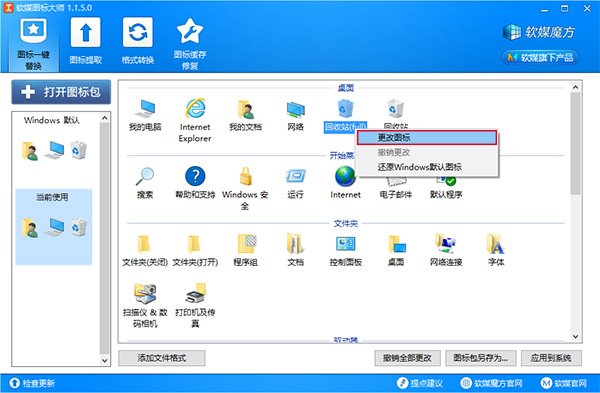
Task: Select Windows 安全 lock icon
Action: click(245, 188)
